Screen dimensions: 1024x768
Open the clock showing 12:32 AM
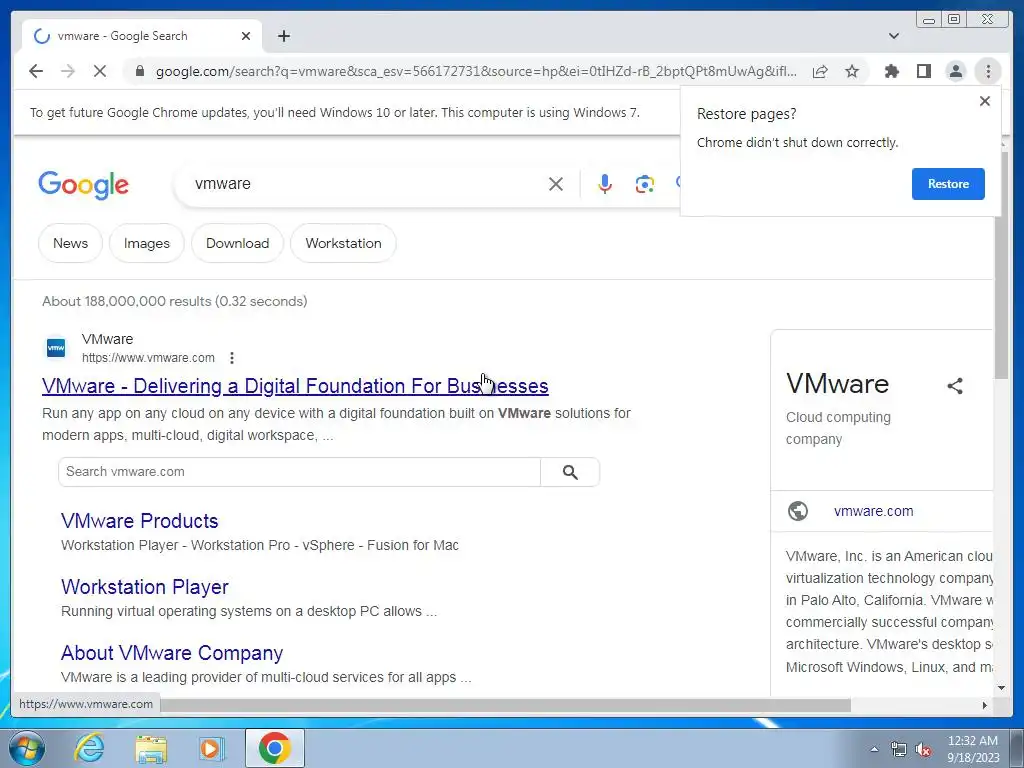(972, 748)
